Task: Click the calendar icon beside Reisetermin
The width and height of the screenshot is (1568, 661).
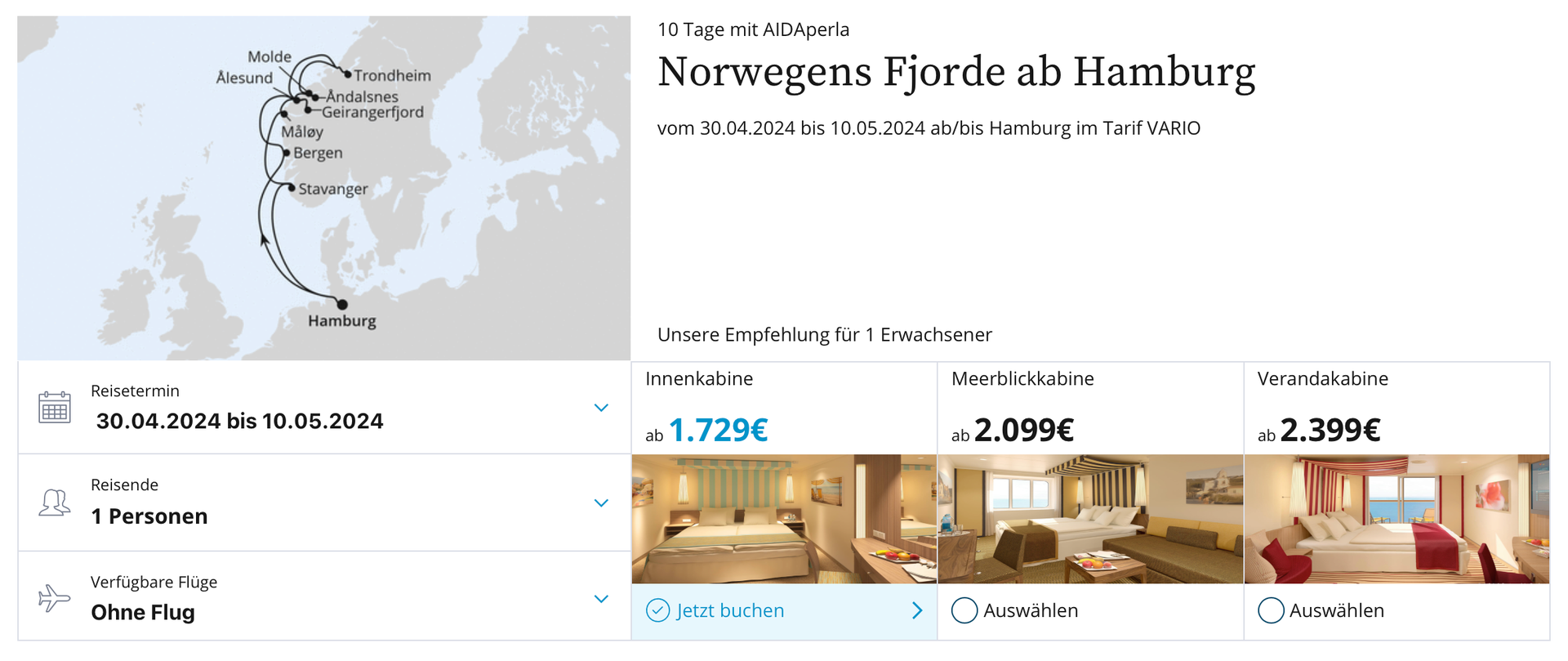Action: (x=55, y=407)
